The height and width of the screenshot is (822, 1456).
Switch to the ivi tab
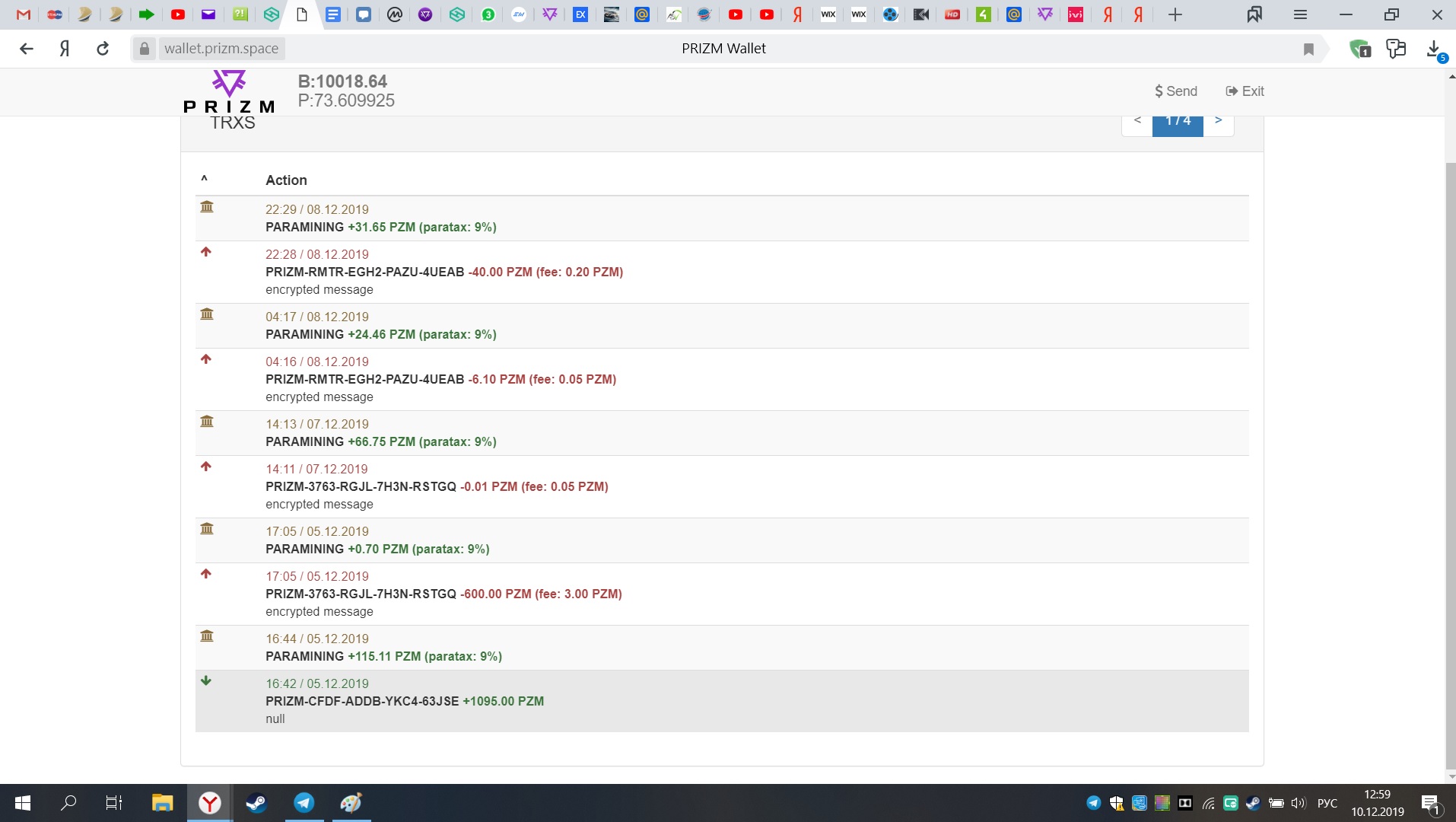(1076, 14)
